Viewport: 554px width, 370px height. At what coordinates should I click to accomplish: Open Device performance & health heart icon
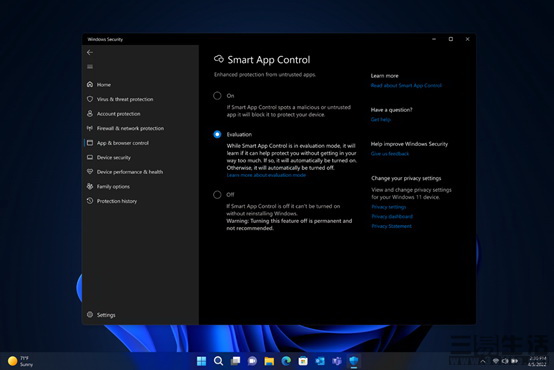coord(90,172)
